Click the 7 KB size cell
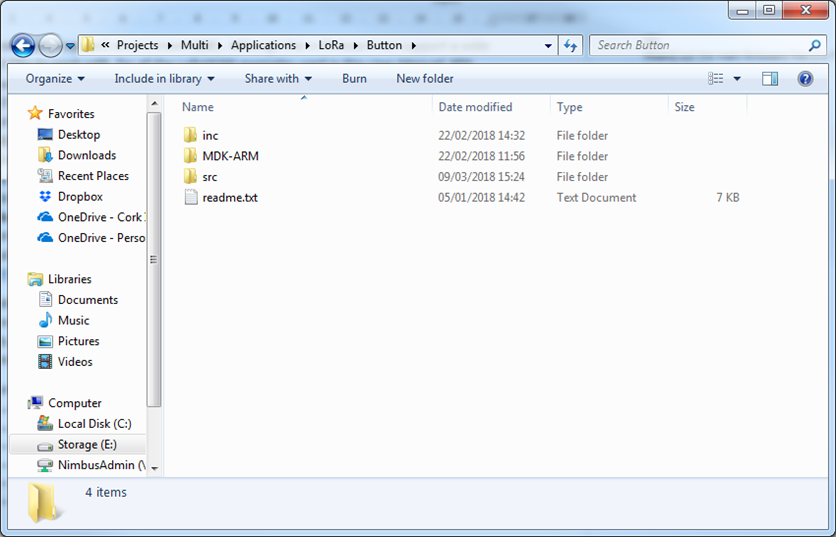 tap(728, 198)
